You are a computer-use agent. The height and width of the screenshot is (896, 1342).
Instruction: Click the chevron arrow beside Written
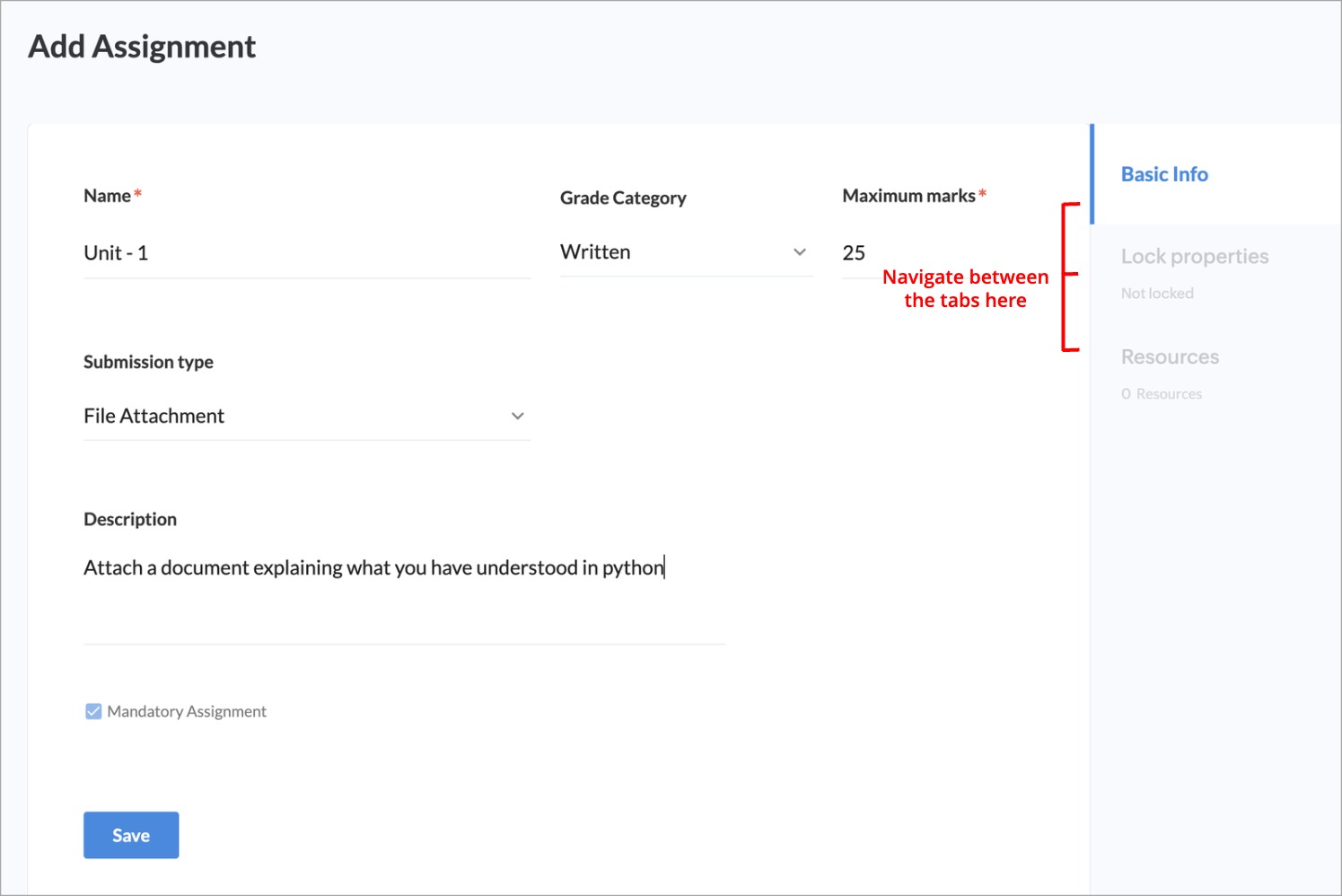coord(799,252)
